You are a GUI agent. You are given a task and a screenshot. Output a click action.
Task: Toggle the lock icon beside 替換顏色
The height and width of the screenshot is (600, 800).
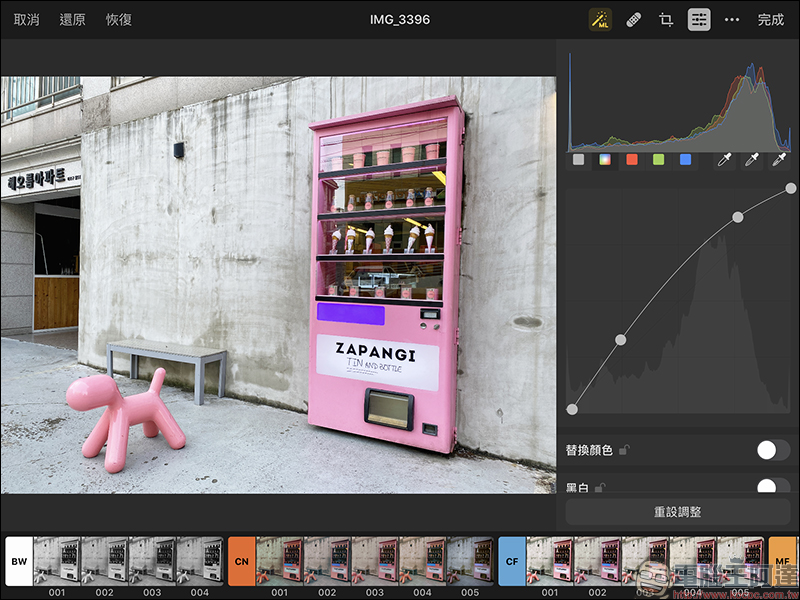coord(624,451)
